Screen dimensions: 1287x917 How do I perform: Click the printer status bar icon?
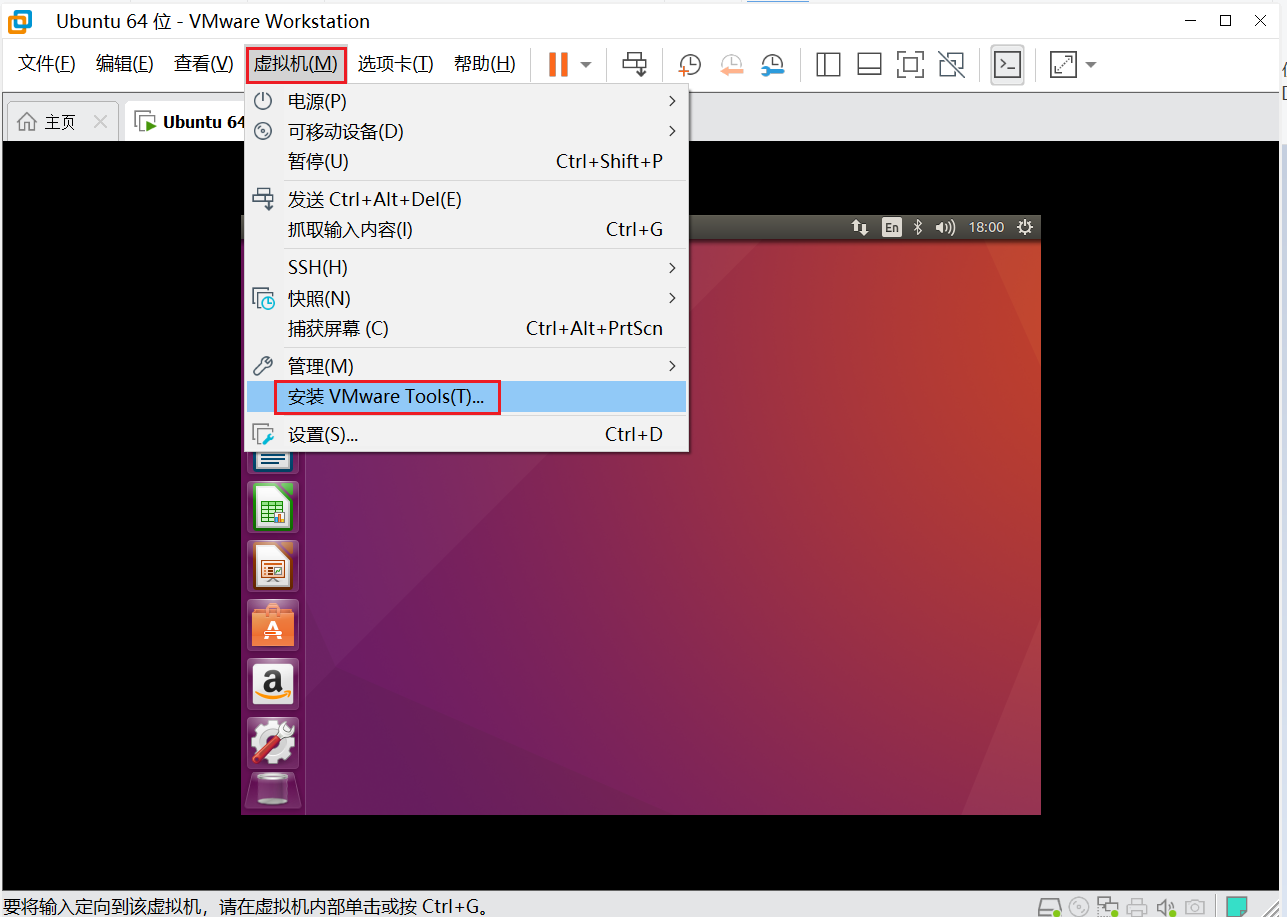click(1137, 907)
